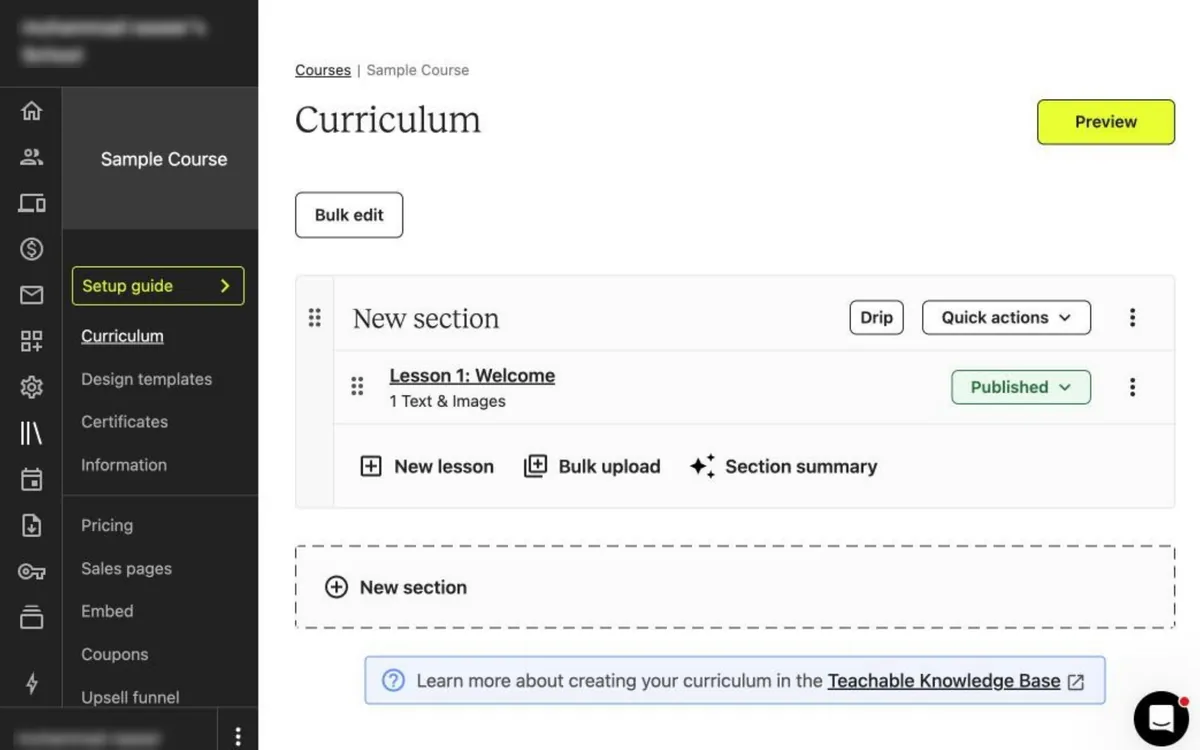Open the Lesson 1: Welcome link
Viewport: 1200px width, 750px height.
(x=472, y=376)
